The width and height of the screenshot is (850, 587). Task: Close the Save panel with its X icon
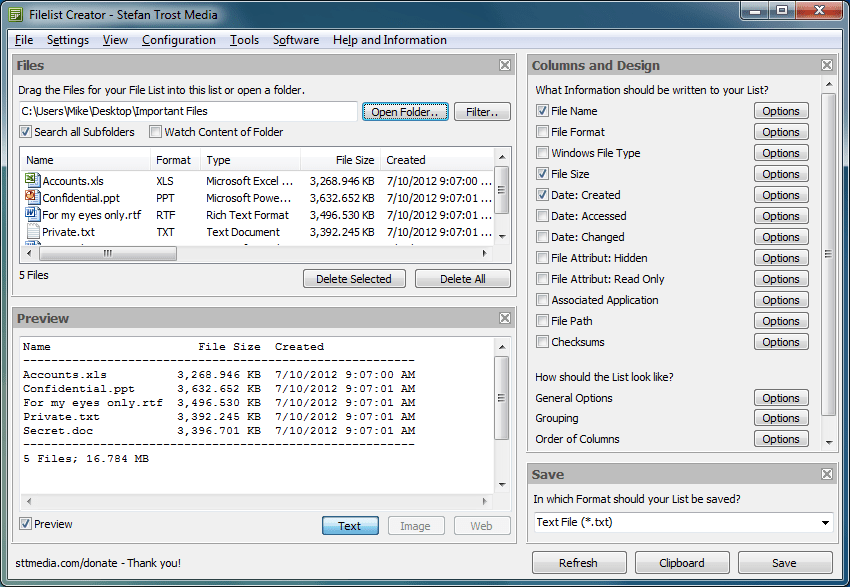pyautogui.click(x=827, y=474)
